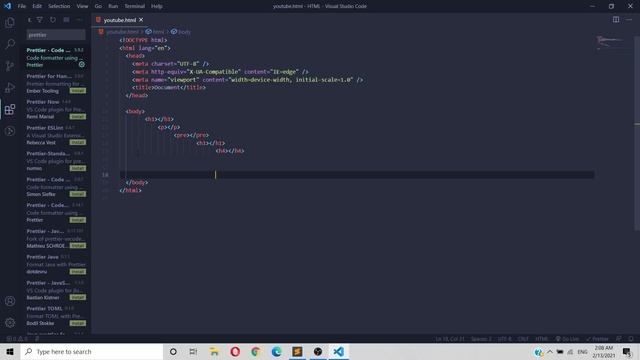The image size is (640, 360).
Task: Launch Chrome from taskbar
Action: point(256,351)
